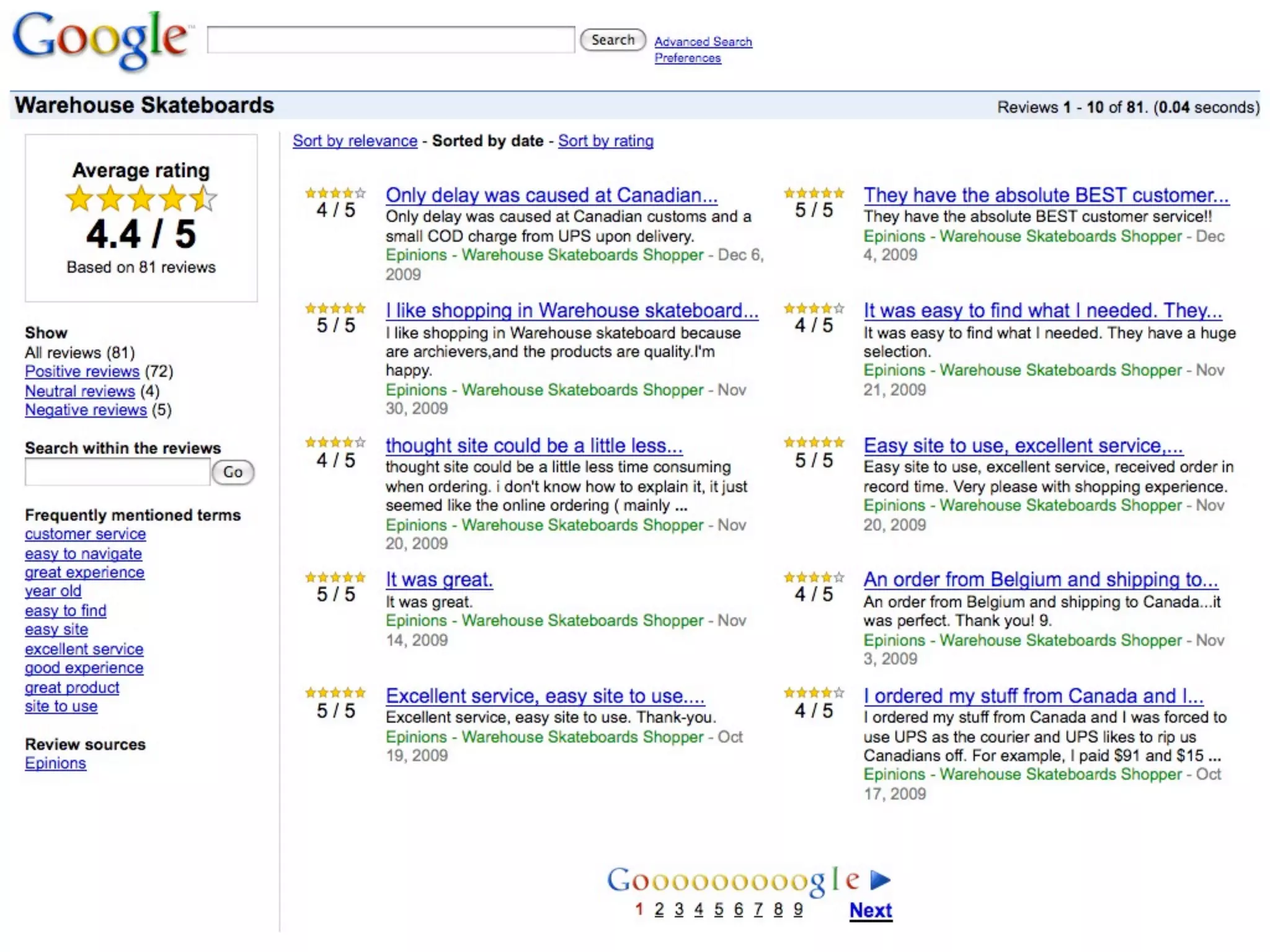The height and width of the screenshot is (952, 1270).
Task: Sort reviews by rating
Action: [605, 141]
